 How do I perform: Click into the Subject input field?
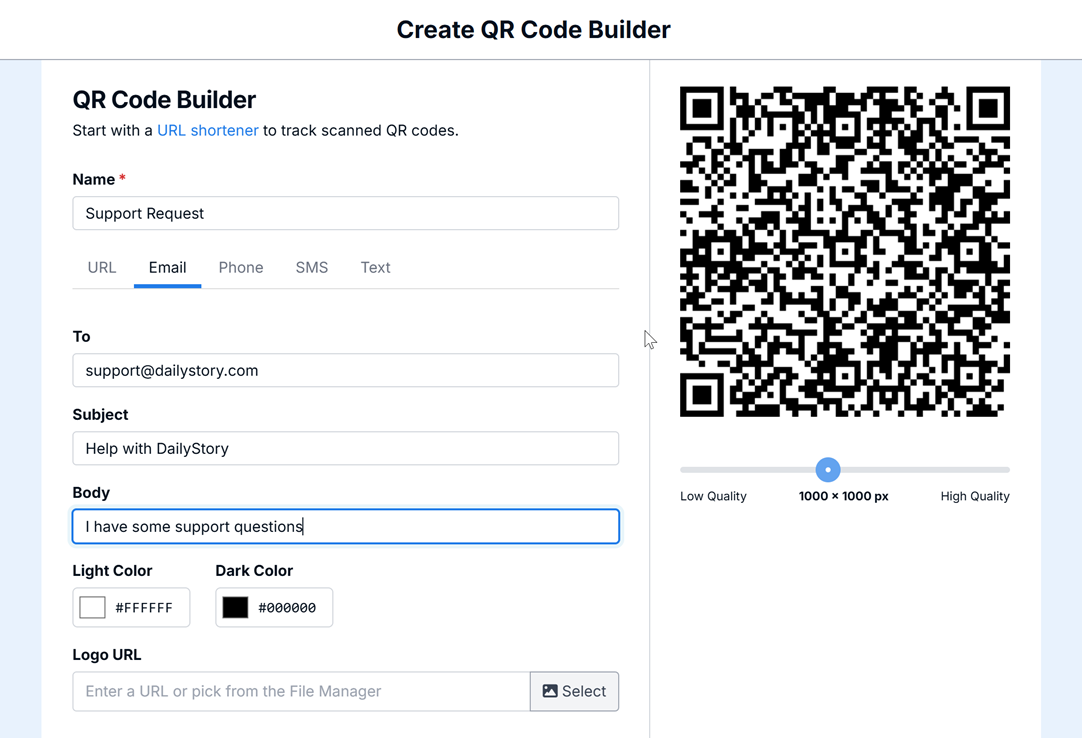(x=345, y=448)
